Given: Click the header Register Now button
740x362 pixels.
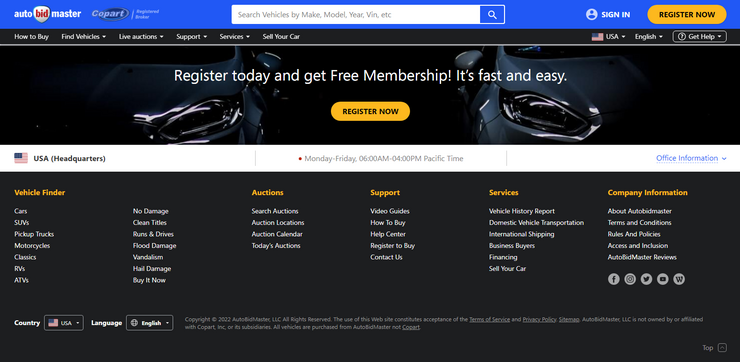Looking at the screenshot, I should 687,15.
